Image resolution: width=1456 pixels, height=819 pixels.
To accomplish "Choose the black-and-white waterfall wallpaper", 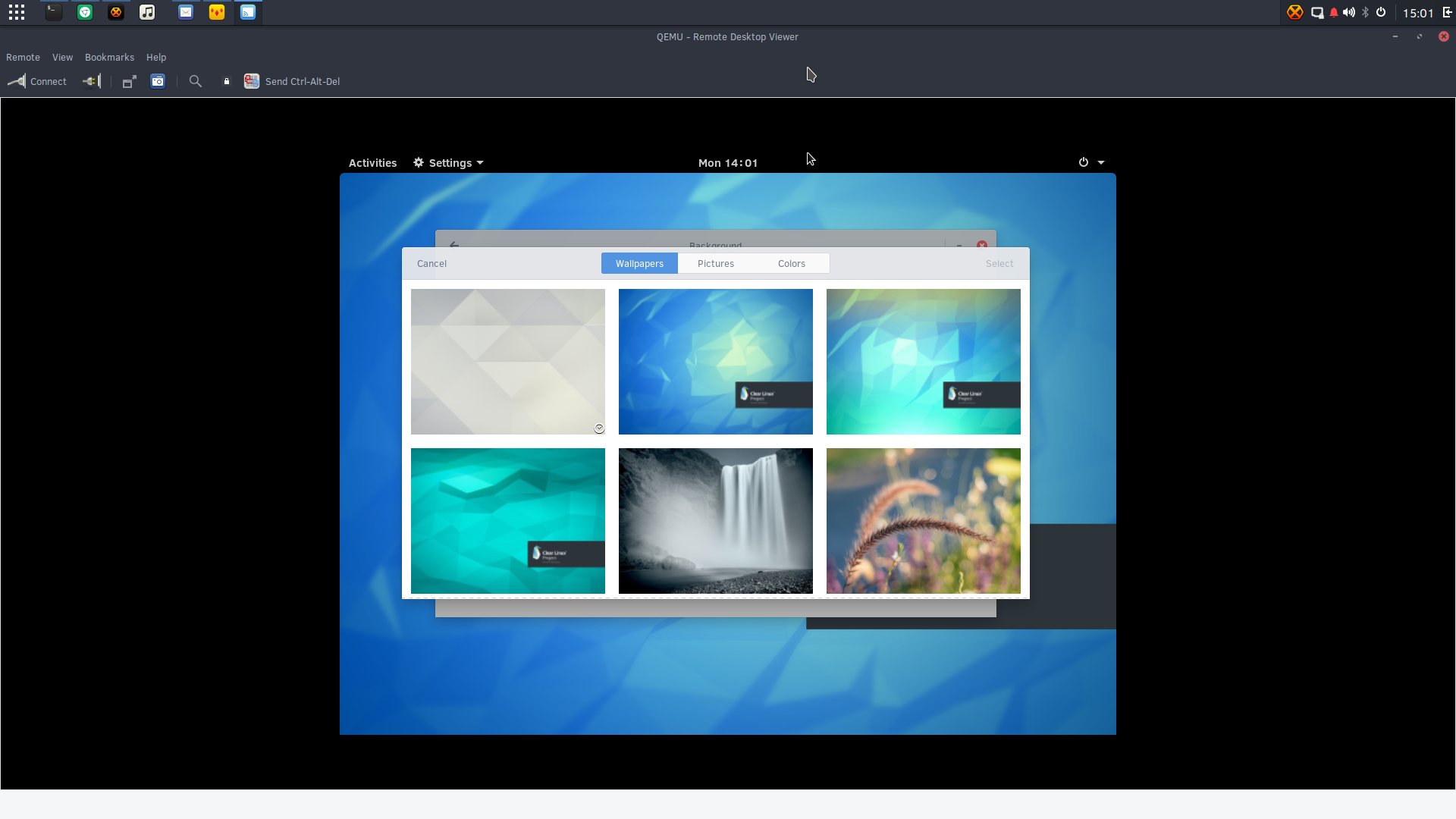I will click(716, 521).
